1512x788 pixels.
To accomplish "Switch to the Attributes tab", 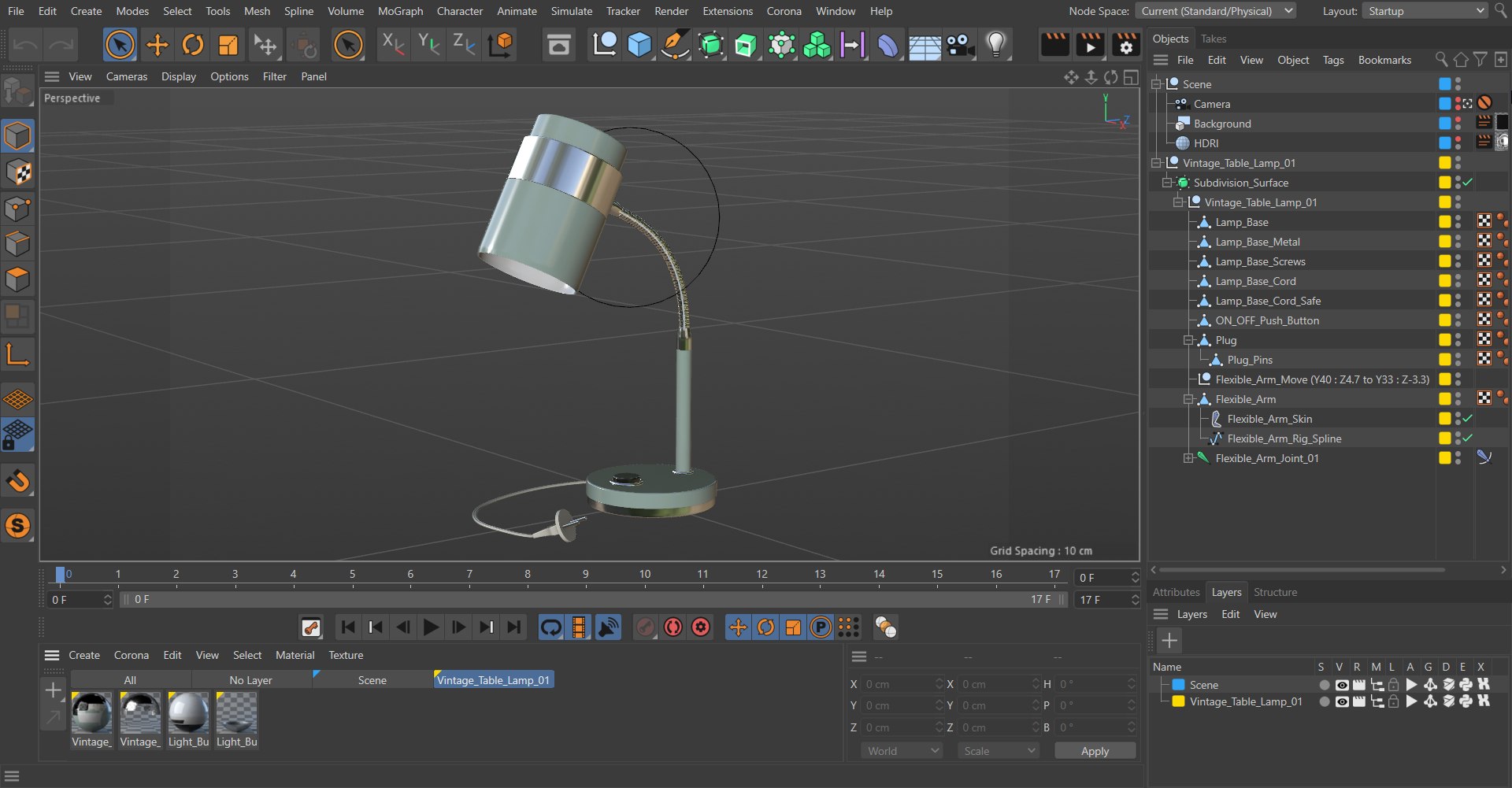I will [x=1176, y=592].
